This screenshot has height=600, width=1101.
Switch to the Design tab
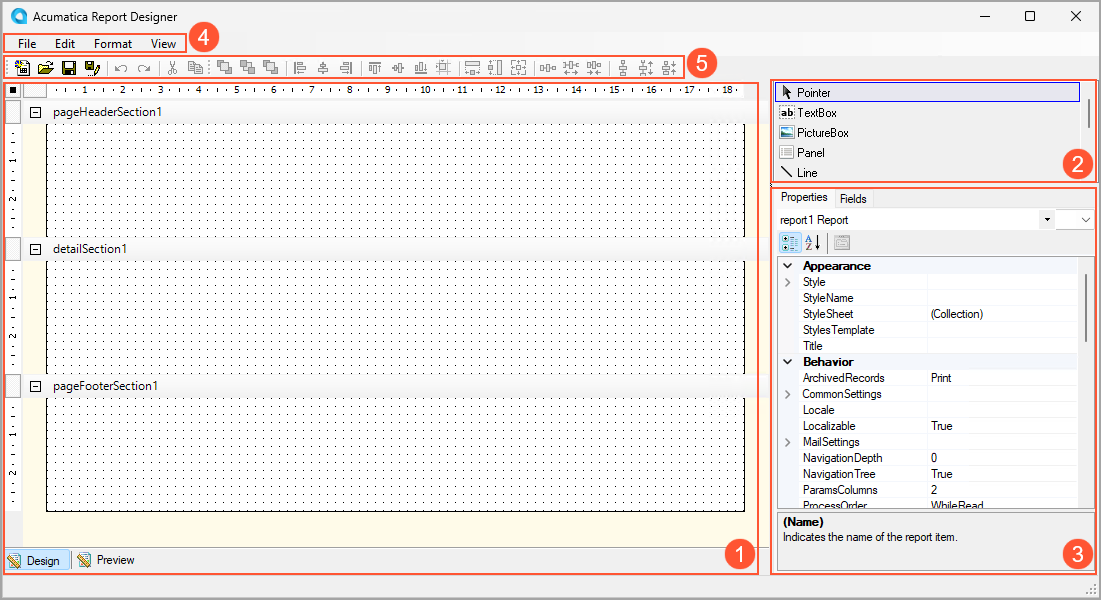click(x=37, y=560)
